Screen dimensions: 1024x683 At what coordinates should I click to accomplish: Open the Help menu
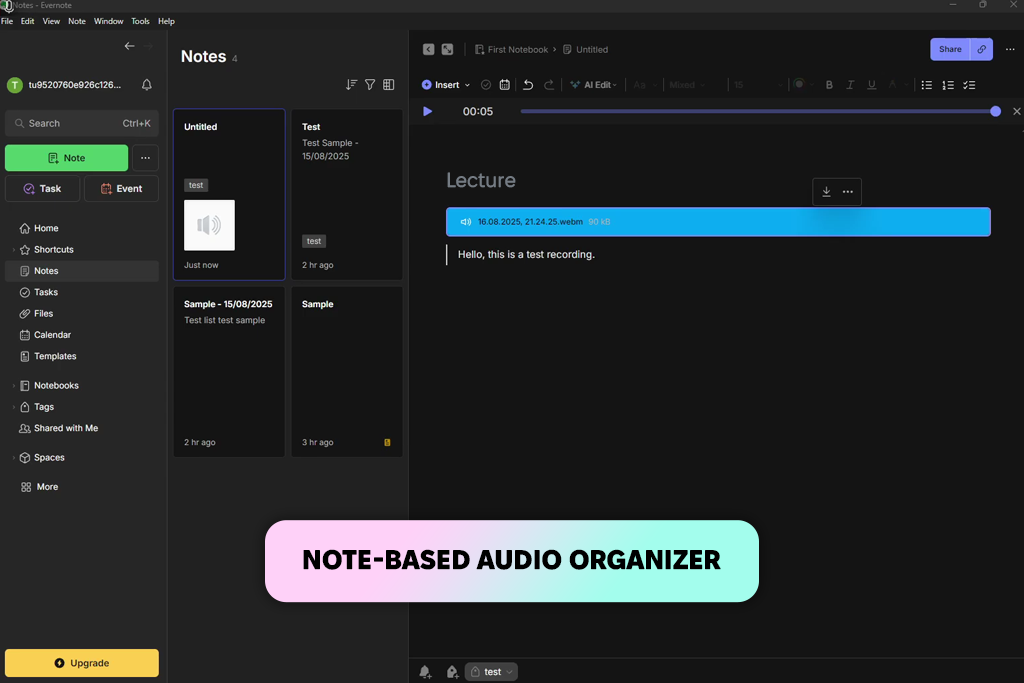pos(167,21)
